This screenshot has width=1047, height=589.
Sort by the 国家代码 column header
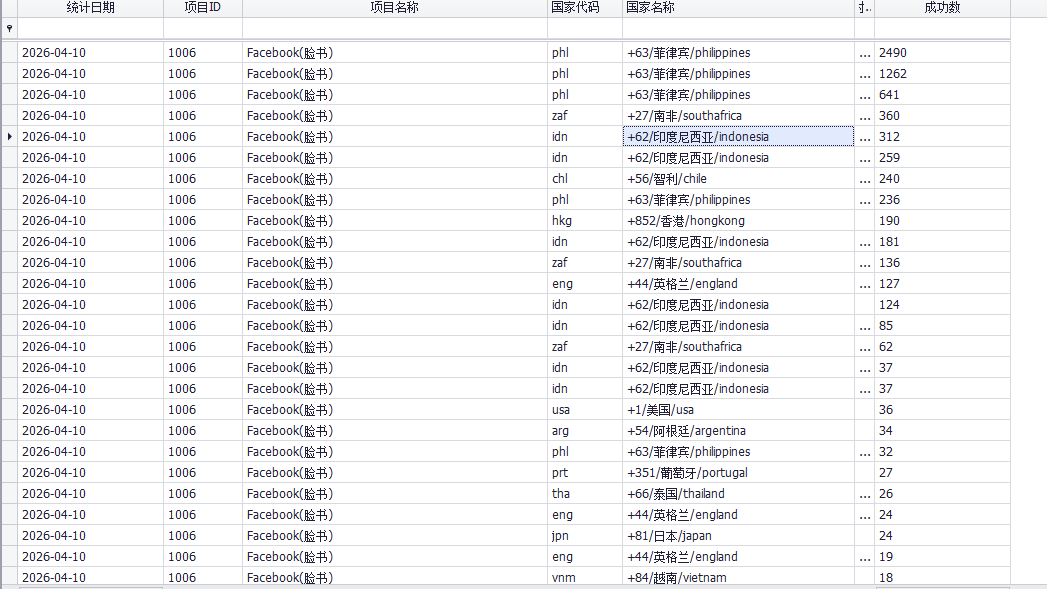click(585, 7)
